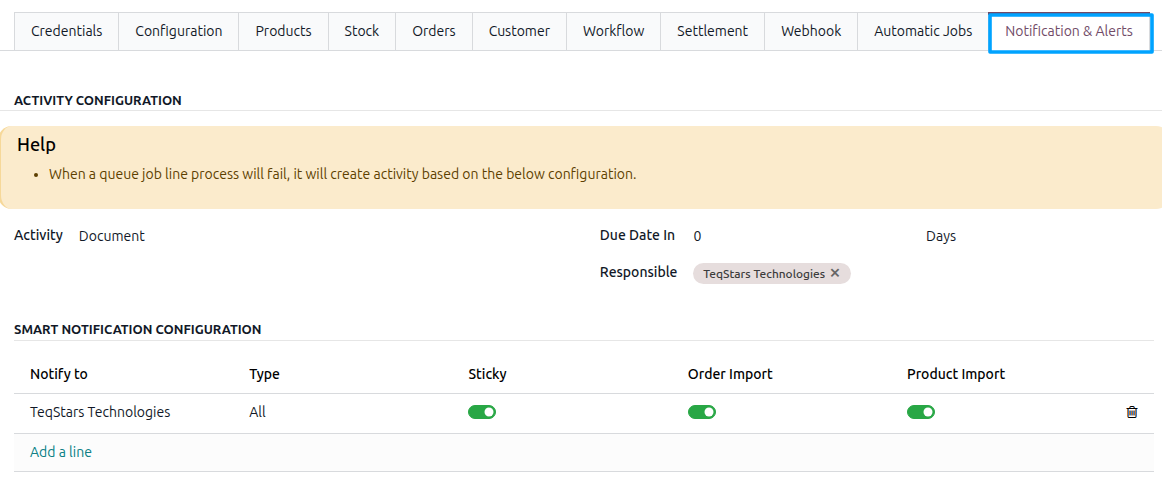1162x492 pixels.
Task: Click the Add a line link
Action: click(x=61, y=452)
